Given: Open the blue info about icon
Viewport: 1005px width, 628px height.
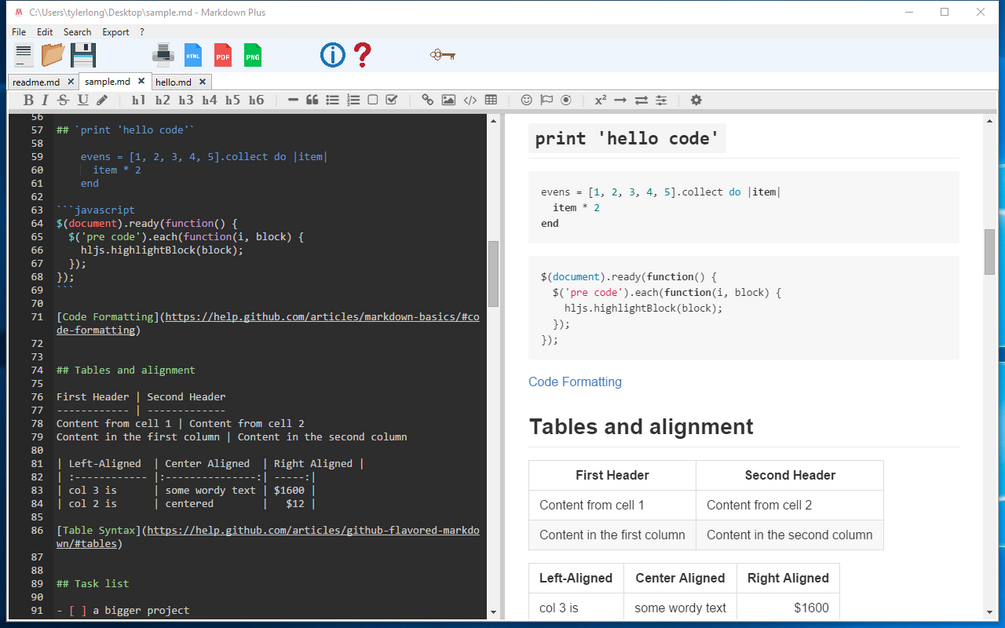Looking at the screenshot, I should point(333,55).
